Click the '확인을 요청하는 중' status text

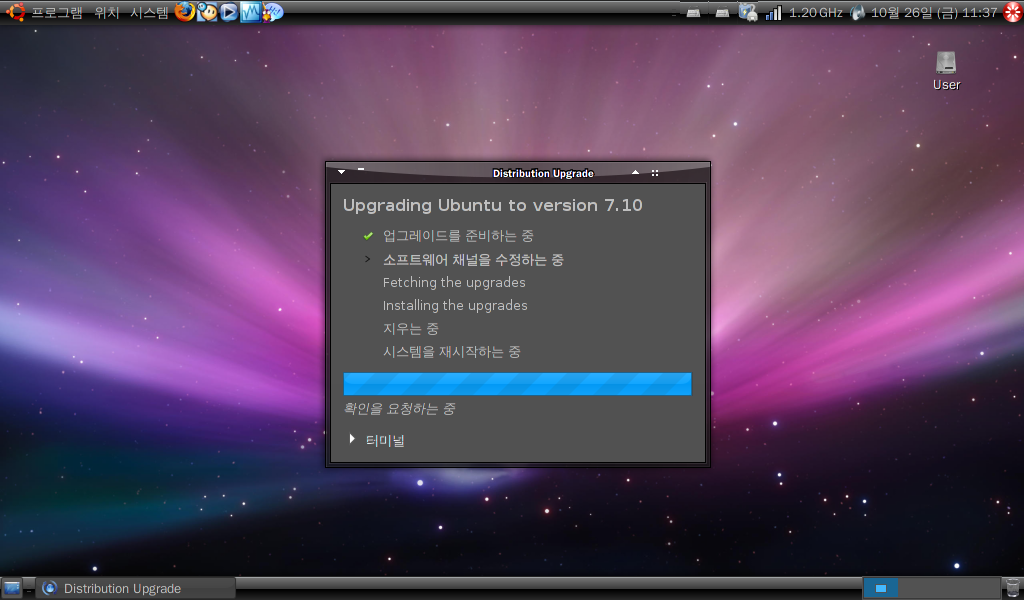point(399,409)
